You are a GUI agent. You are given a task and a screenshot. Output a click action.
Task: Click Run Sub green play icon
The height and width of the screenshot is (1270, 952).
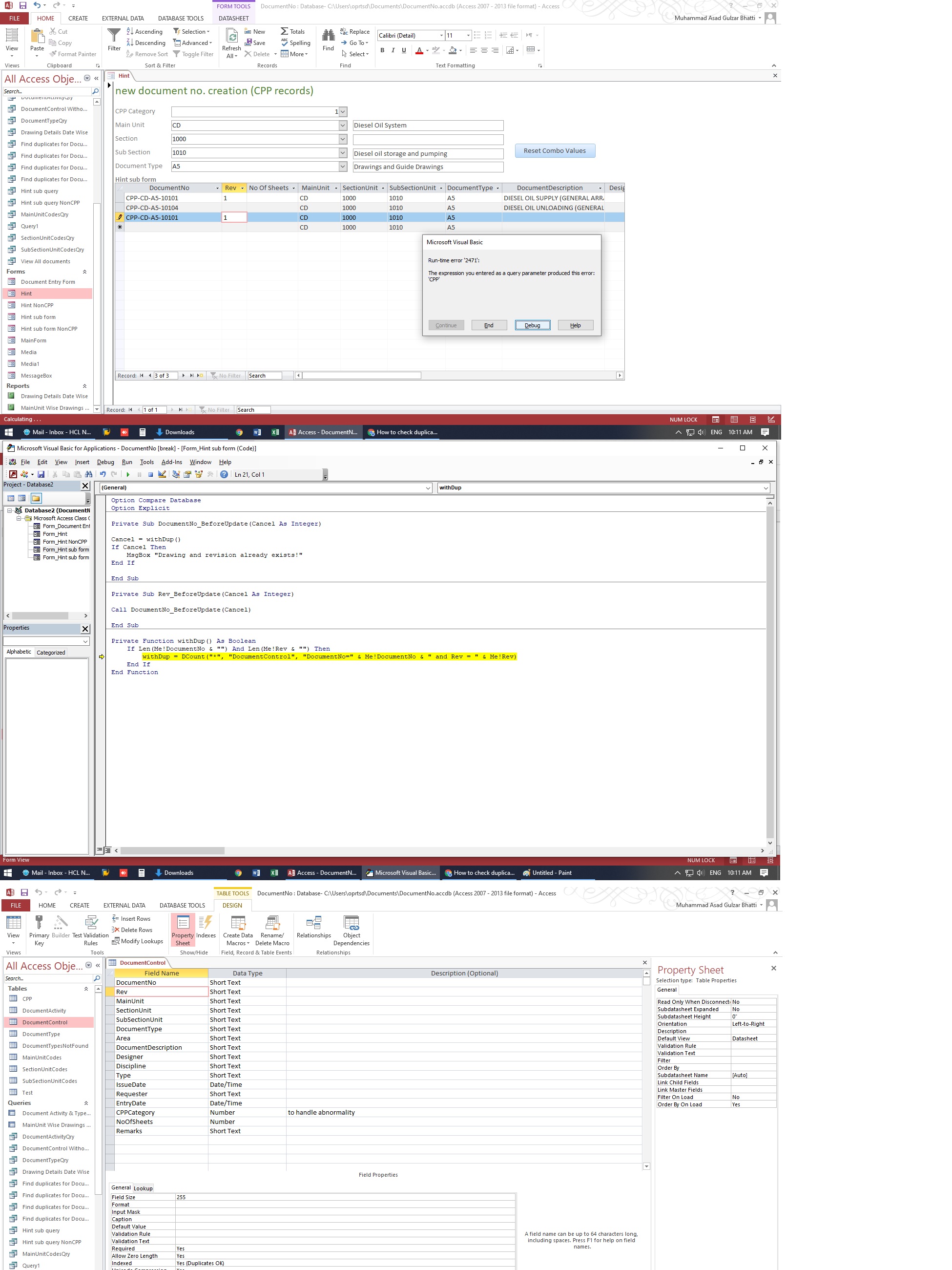[x=128, y=475]
